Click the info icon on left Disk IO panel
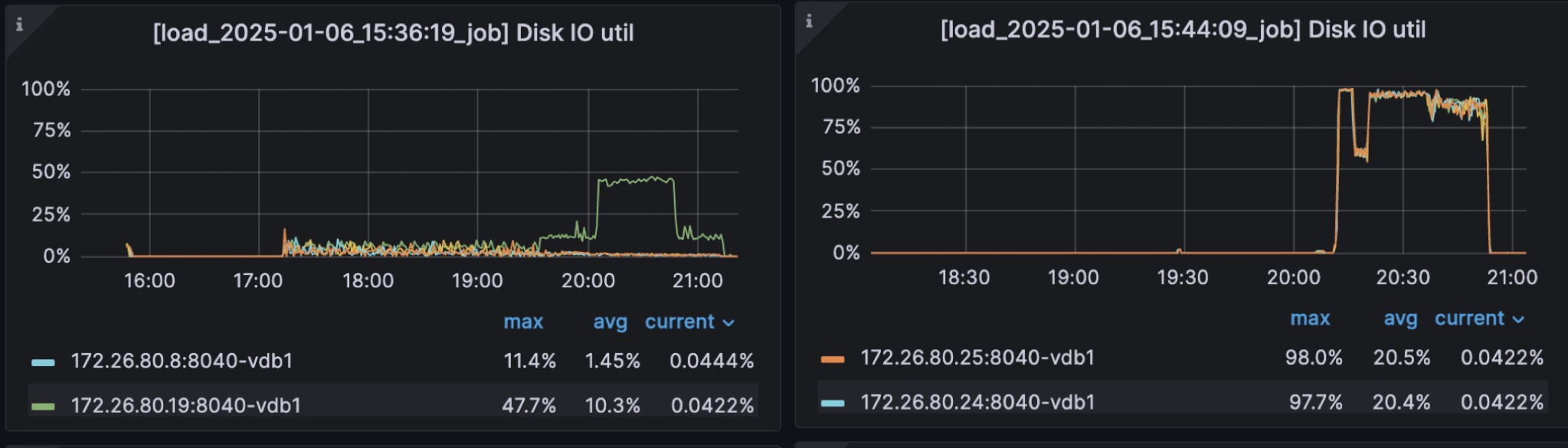Viewport: 1568px width, 448px height. [19, 25]
